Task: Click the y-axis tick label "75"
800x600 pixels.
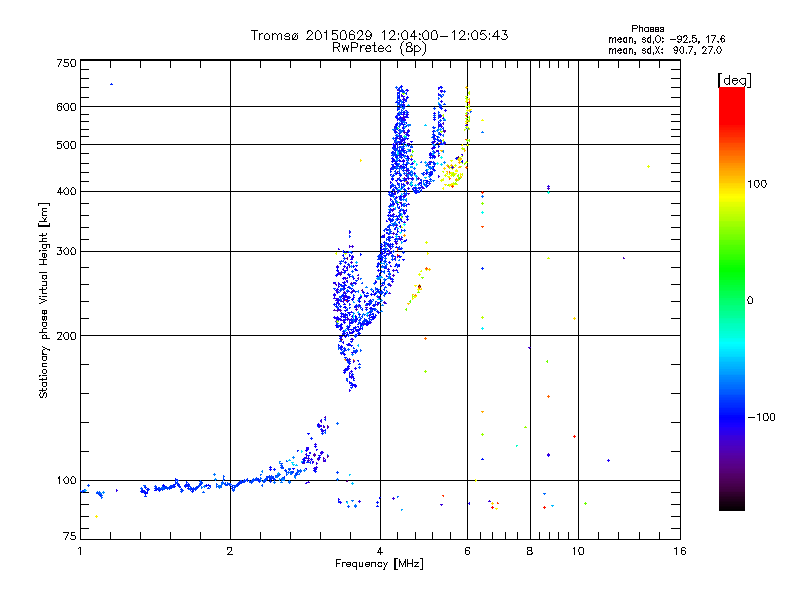Action: [x=70, y=536]
